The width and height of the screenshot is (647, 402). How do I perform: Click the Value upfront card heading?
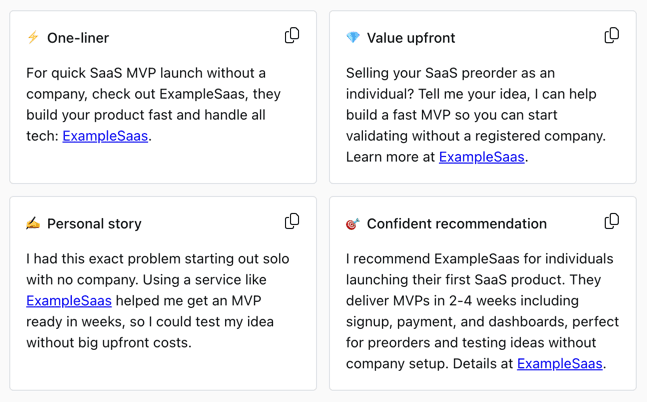pos(410,38)
